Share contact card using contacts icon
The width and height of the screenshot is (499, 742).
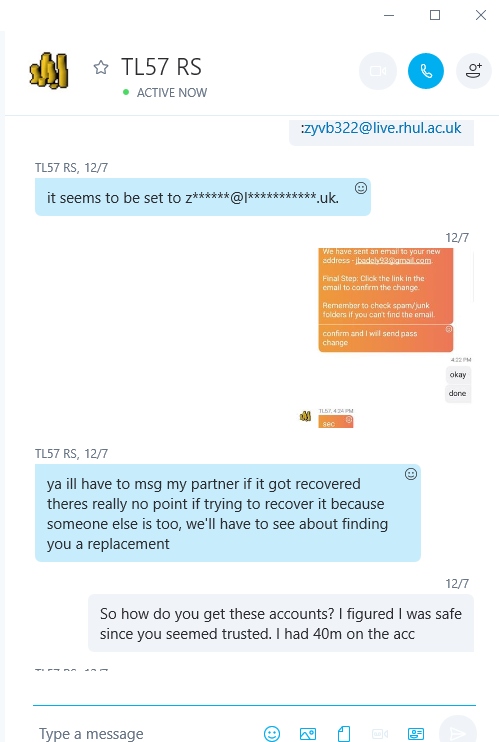point(416,733)
